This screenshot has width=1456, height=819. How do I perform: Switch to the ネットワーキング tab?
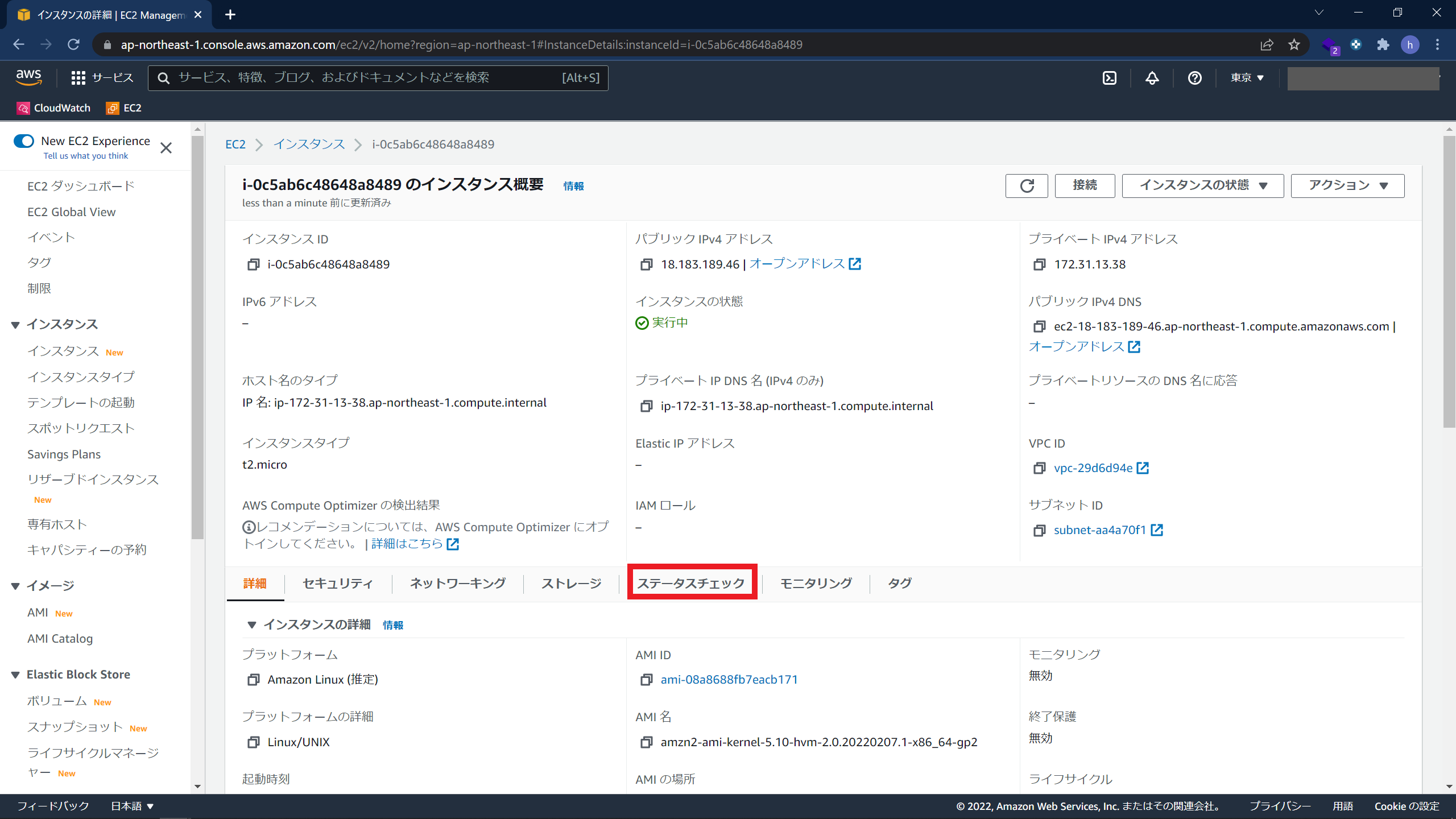pos(458,584)
